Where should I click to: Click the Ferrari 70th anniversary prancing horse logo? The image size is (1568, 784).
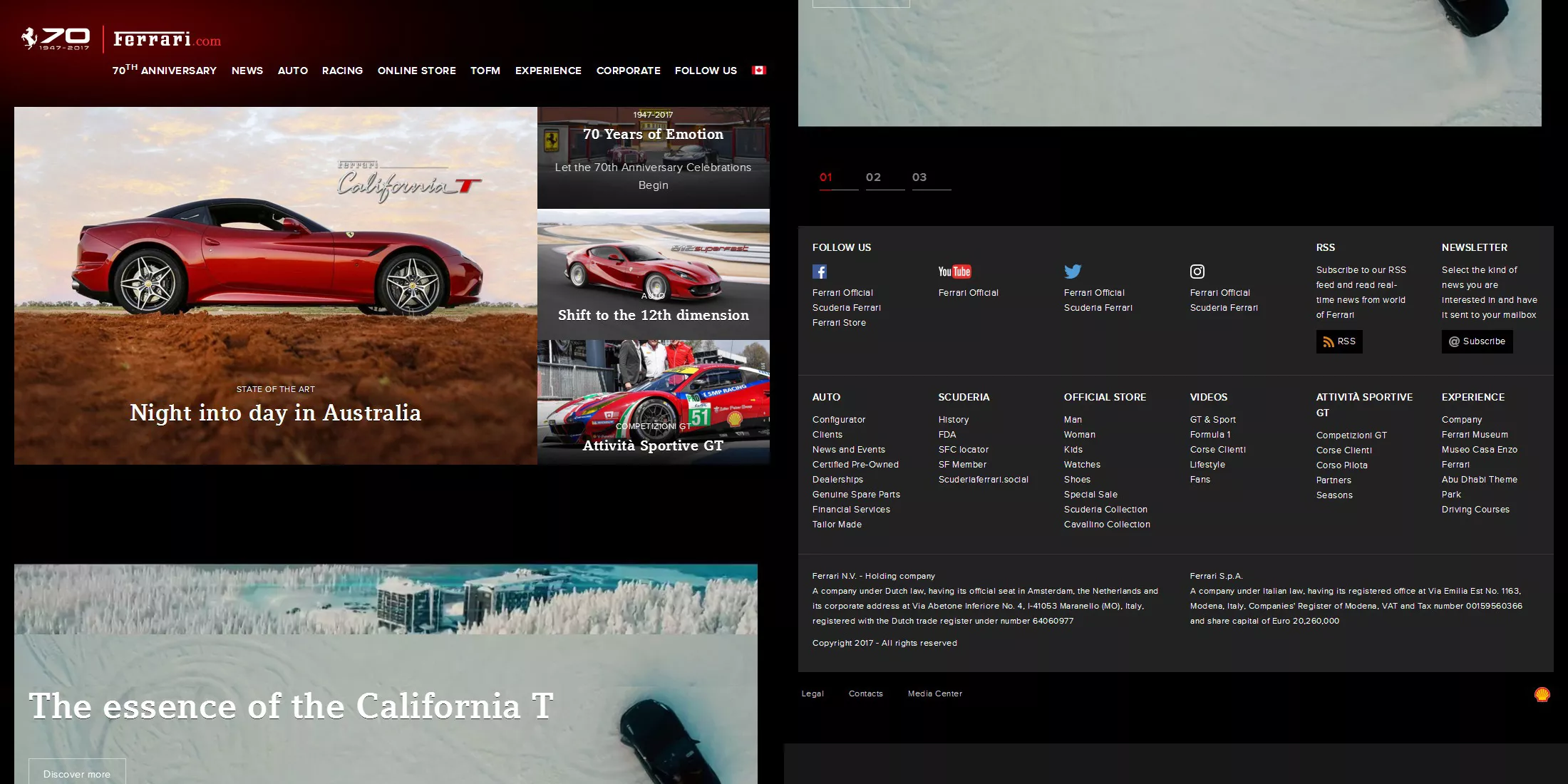[x=56, y=39]
